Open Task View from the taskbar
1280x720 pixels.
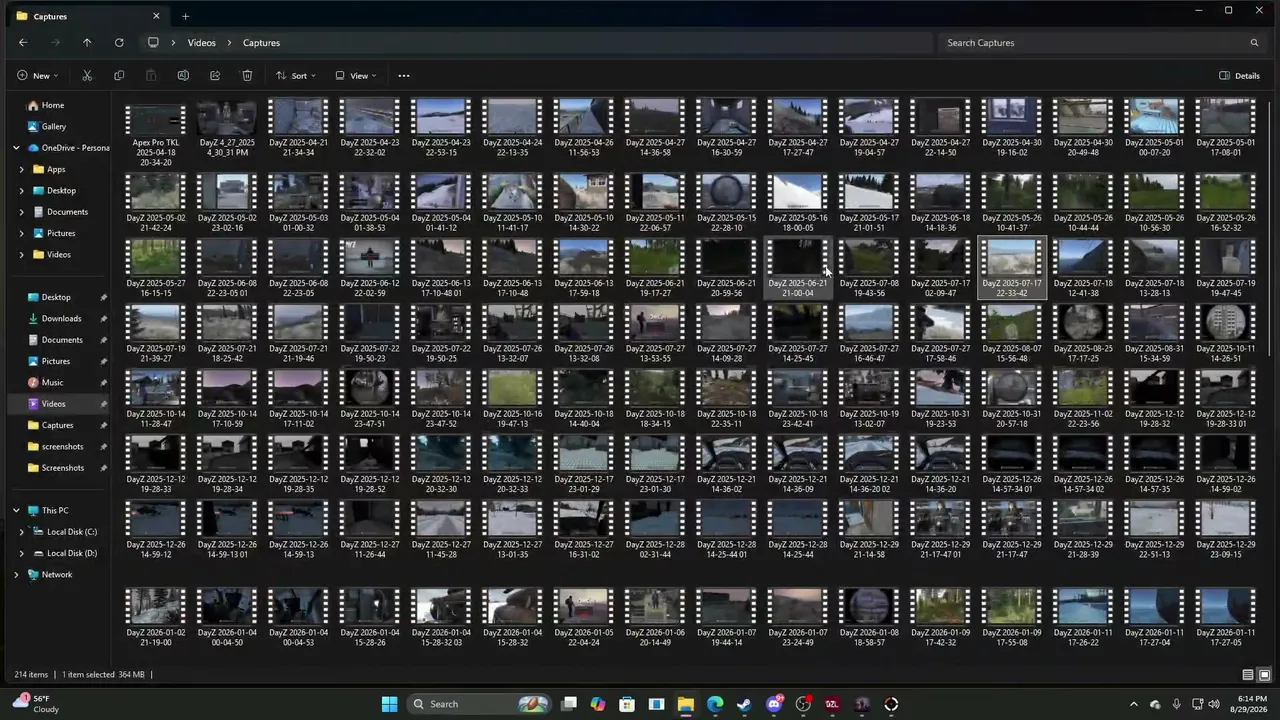[x=569, y=704]
